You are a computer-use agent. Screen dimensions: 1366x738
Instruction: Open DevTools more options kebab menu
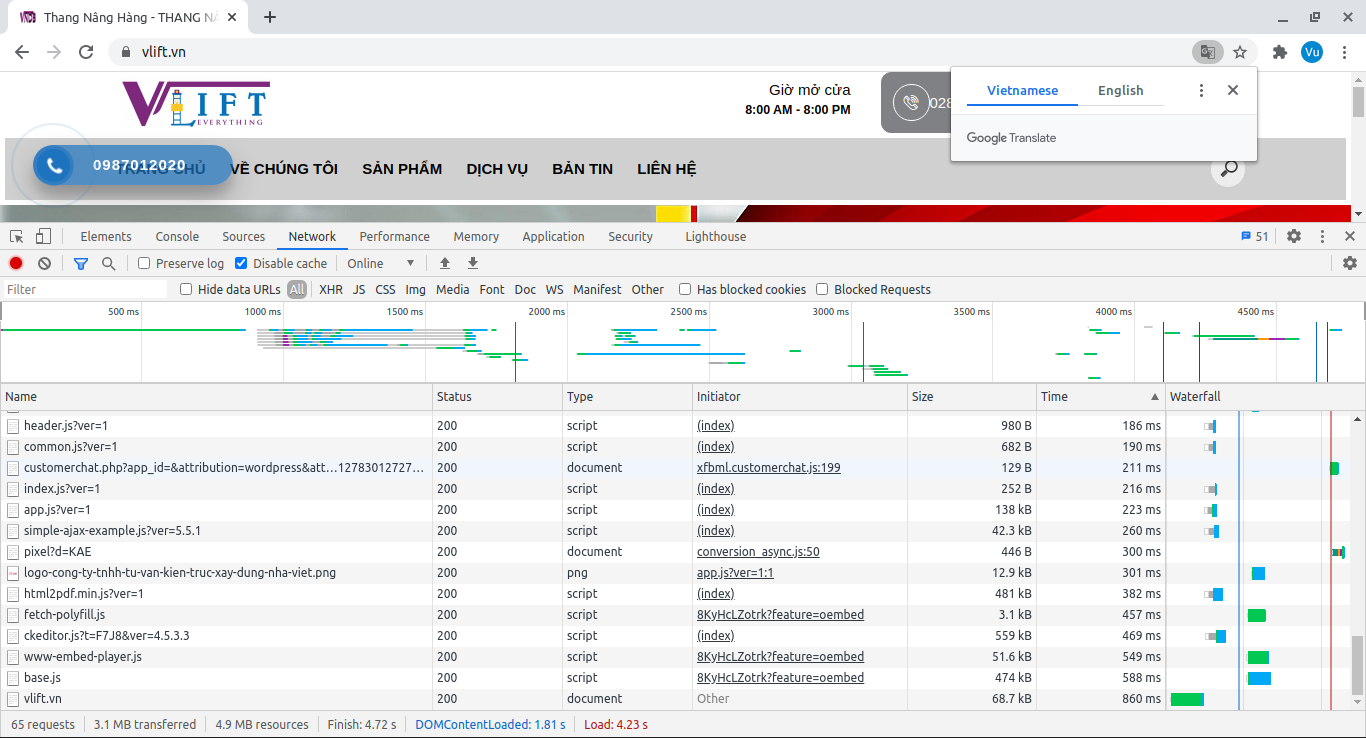coord(1322,236)
